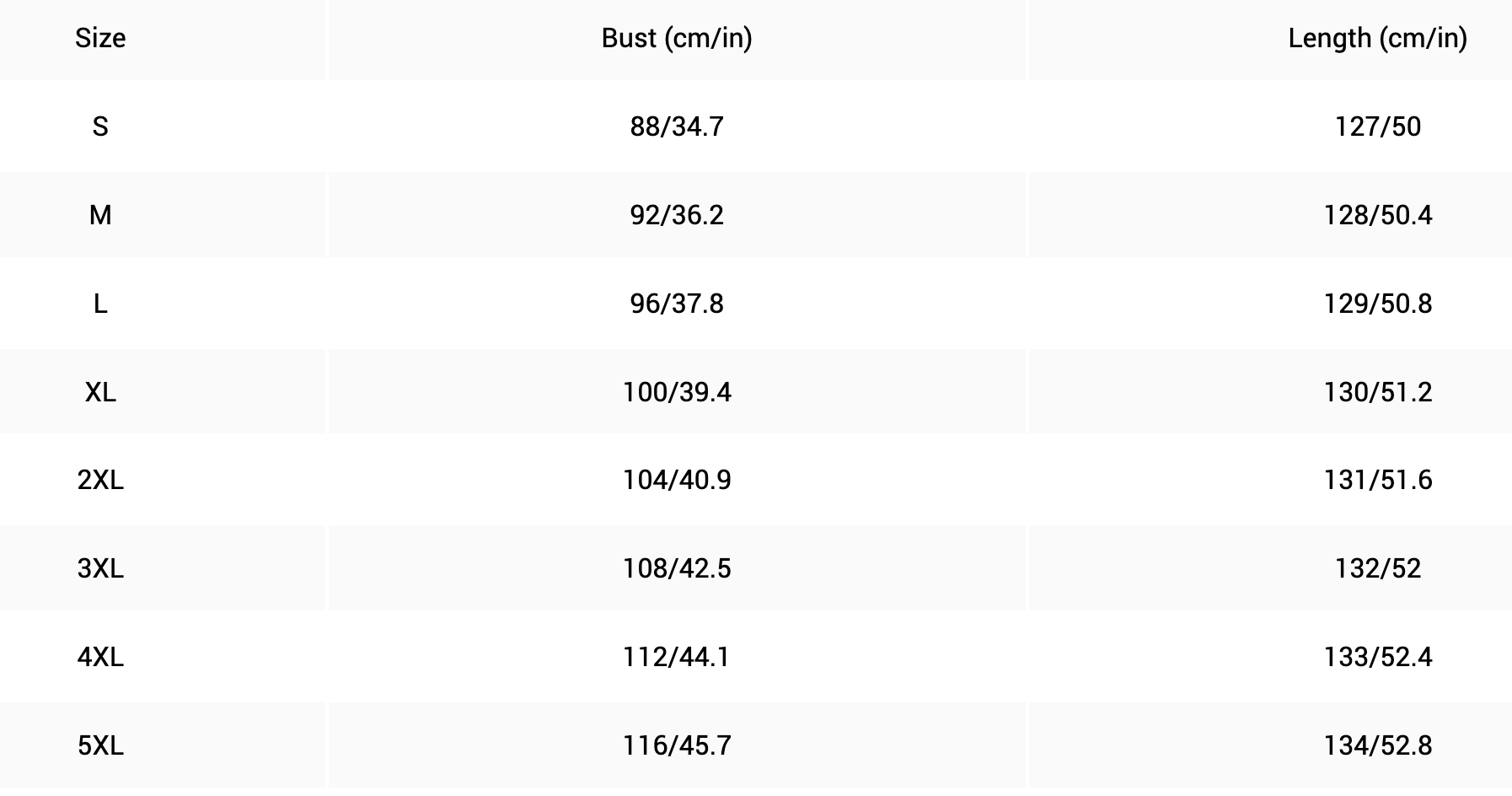Click the bust value 100/39.4

tap(677, 392)
